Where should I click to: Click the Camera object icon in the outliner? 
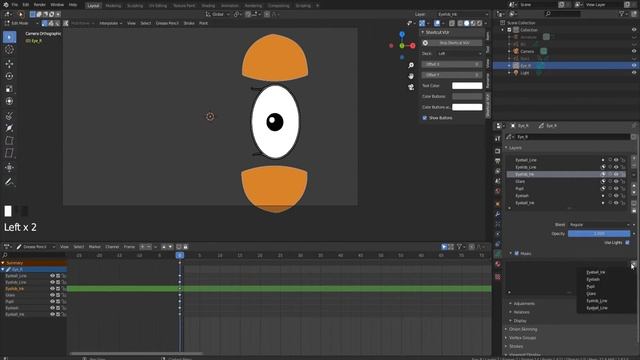click(x=516, y=51)
